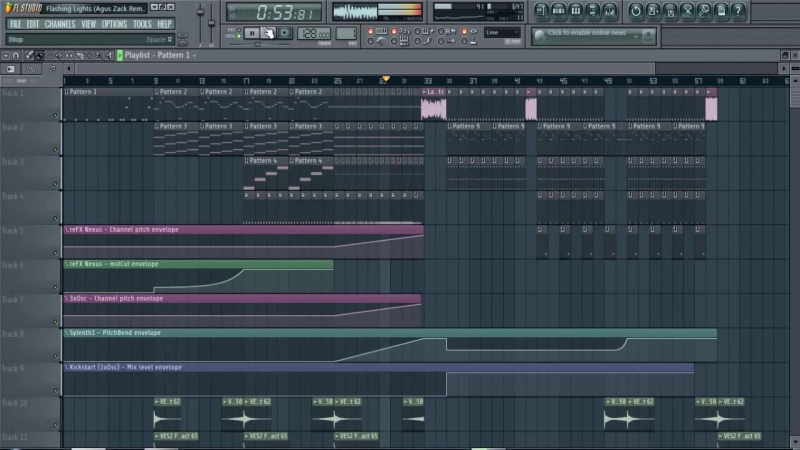
Task: Click the master pitch slider
Action: [x=211, y=23]
